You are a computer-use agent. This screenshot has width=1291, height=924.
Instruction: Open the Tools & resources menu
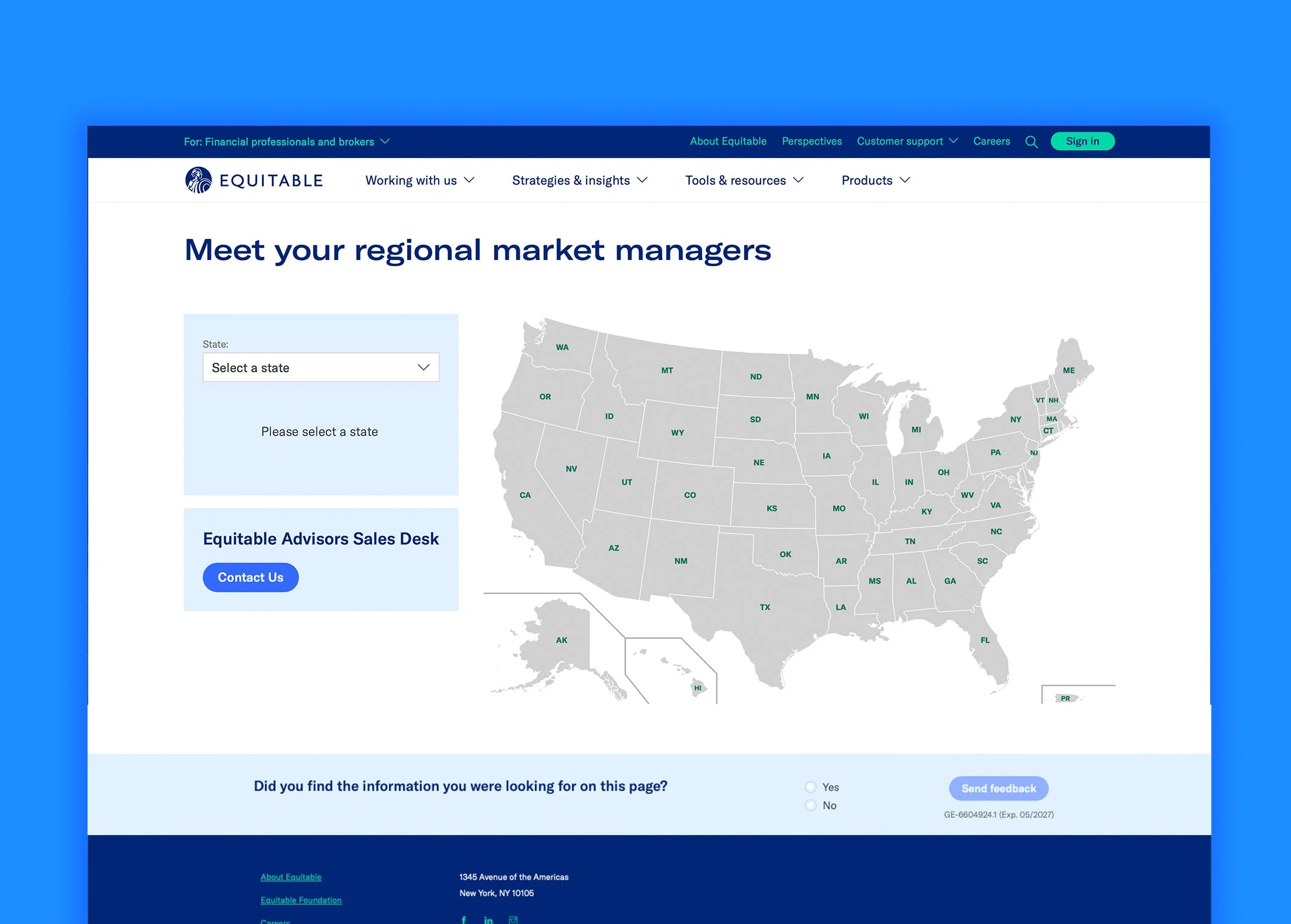tap(744, 180)
